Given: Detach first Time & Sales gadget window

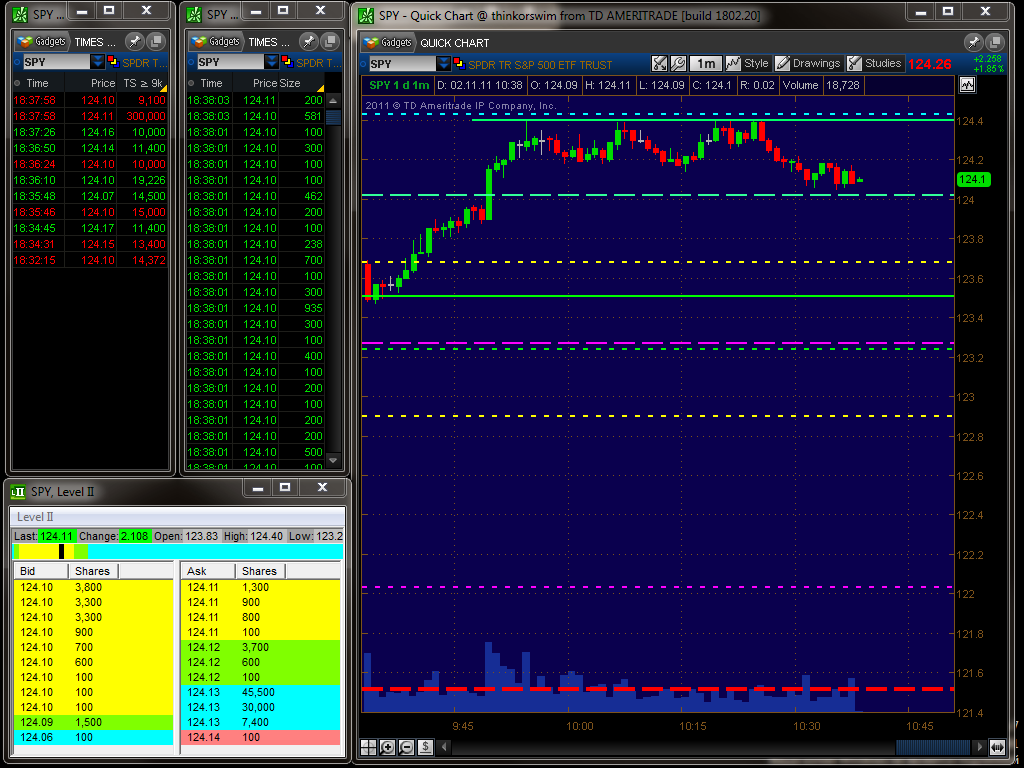Looking at the screenshot, I should point(156,41).
